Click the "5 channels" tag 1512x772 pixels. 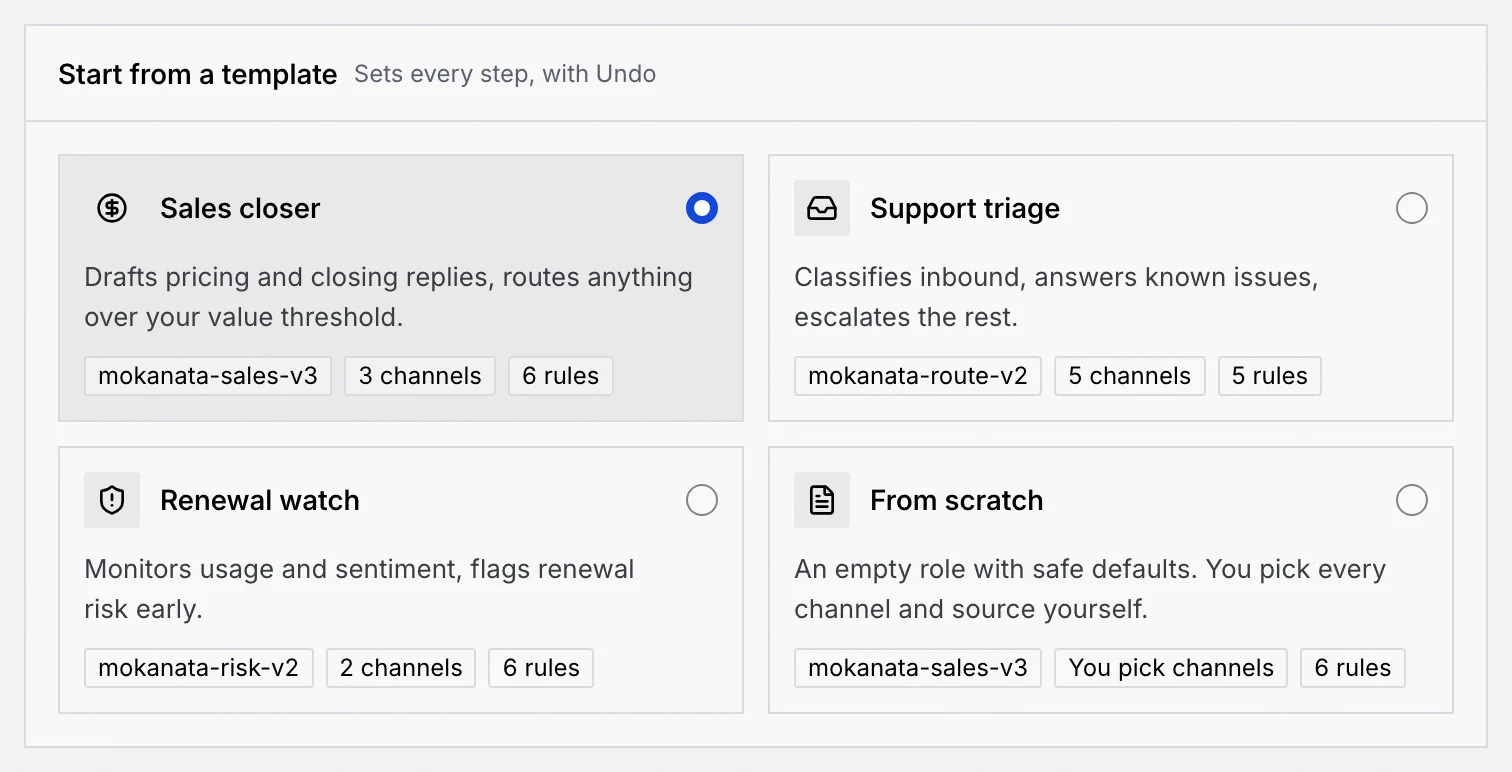click(1130, 376)
